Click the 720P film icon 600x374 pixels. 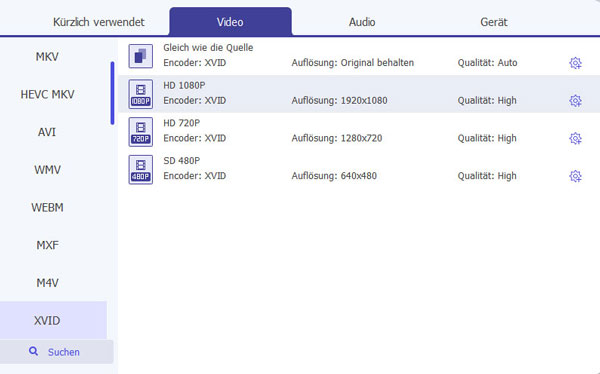140,132
